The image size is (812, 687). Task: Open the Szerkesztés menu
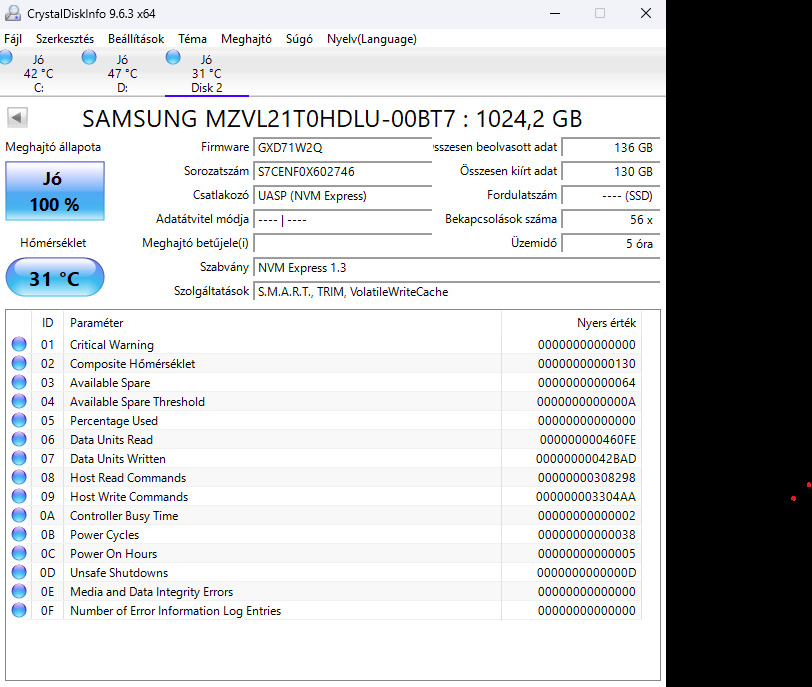pos(65,39)
